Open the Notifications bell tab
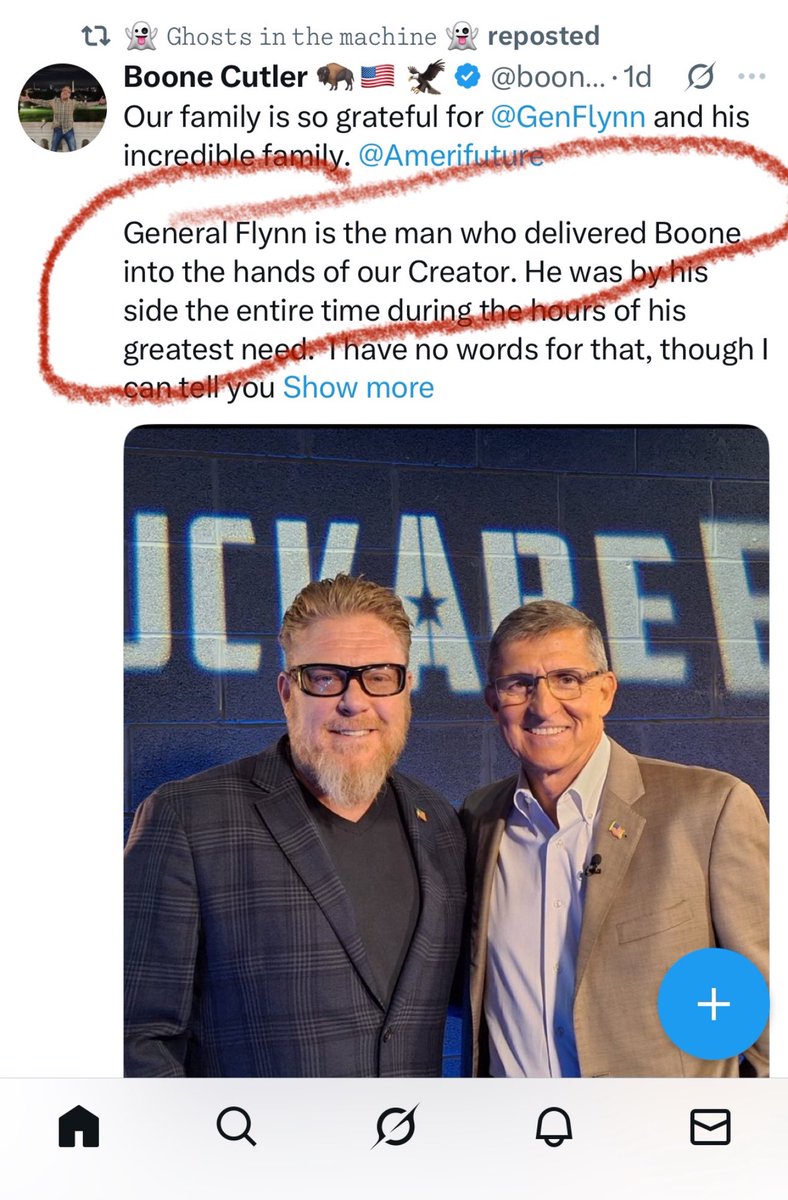The height and width of the screenshot is (1200, 788). [x=553, y=1128]
